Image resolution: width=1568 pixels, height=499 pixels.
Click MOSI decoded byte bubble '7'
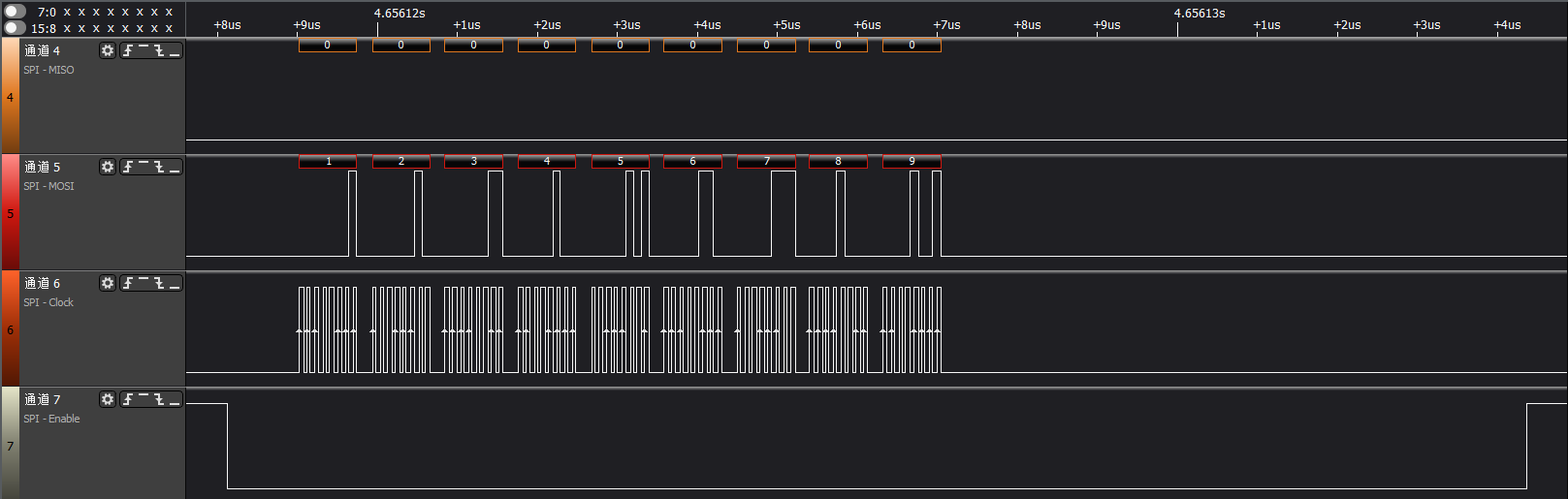pos(766,161)
